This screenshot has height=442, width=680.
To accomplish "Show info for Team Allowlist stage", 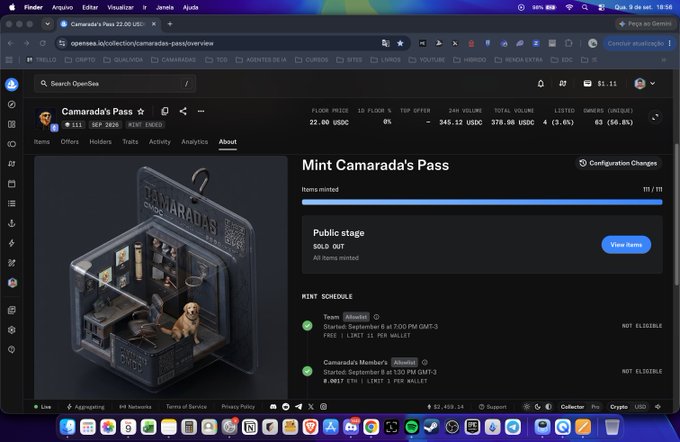I will 376,317.
